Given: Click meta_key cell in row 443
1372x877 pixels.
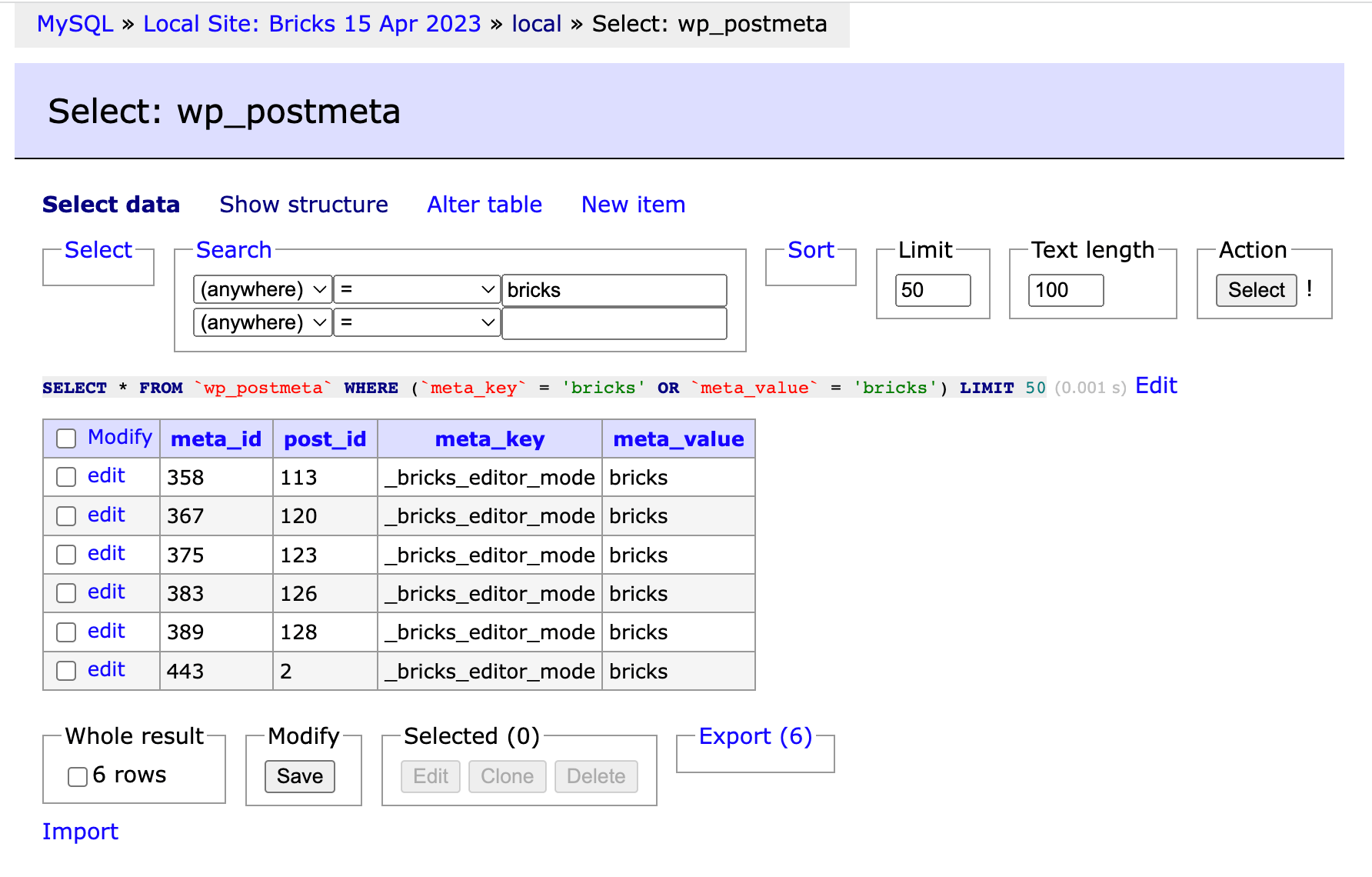Looking at the screenshot, I should [x=490, y=672].
